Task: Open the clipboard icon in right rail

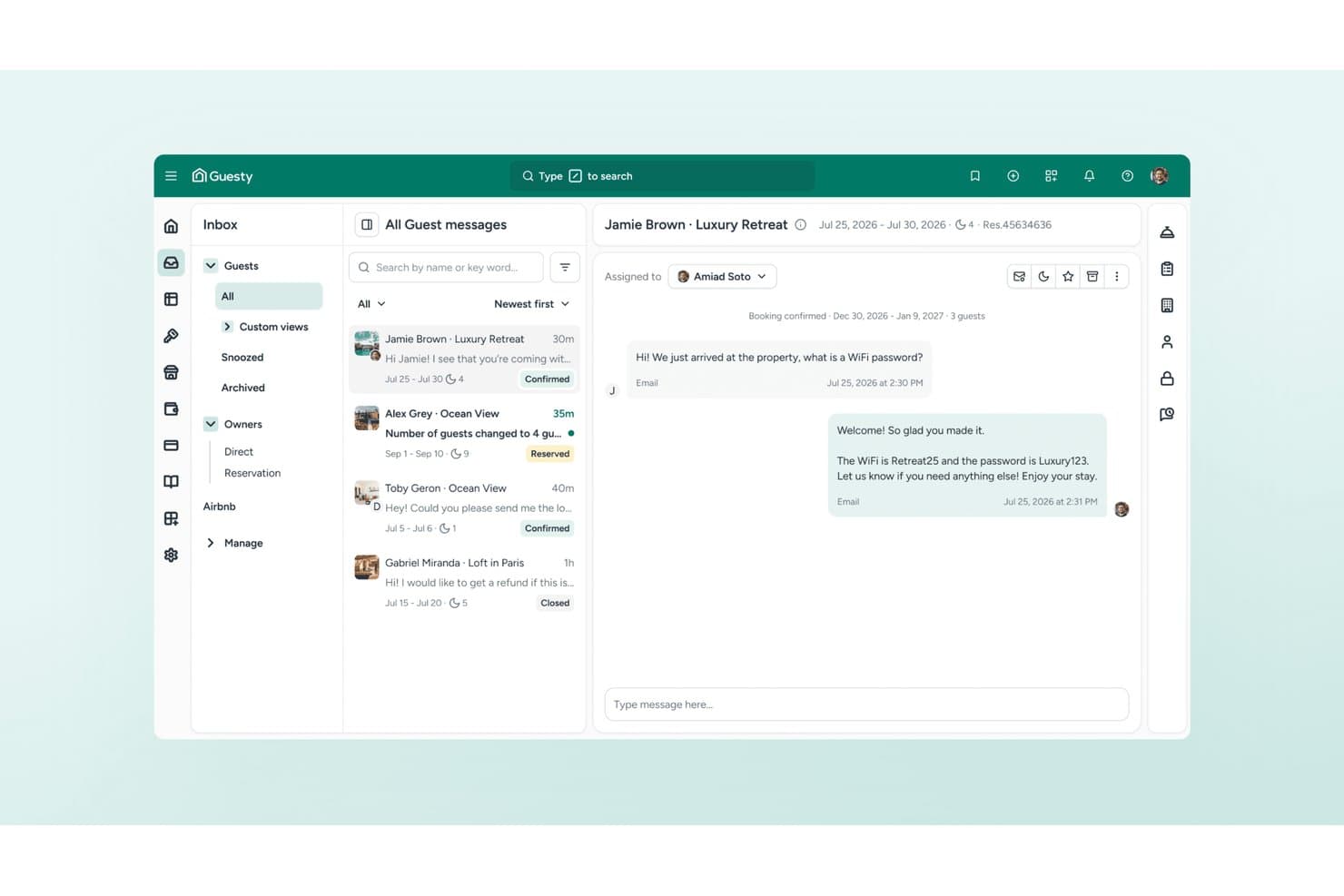Action: [1167, 269]
